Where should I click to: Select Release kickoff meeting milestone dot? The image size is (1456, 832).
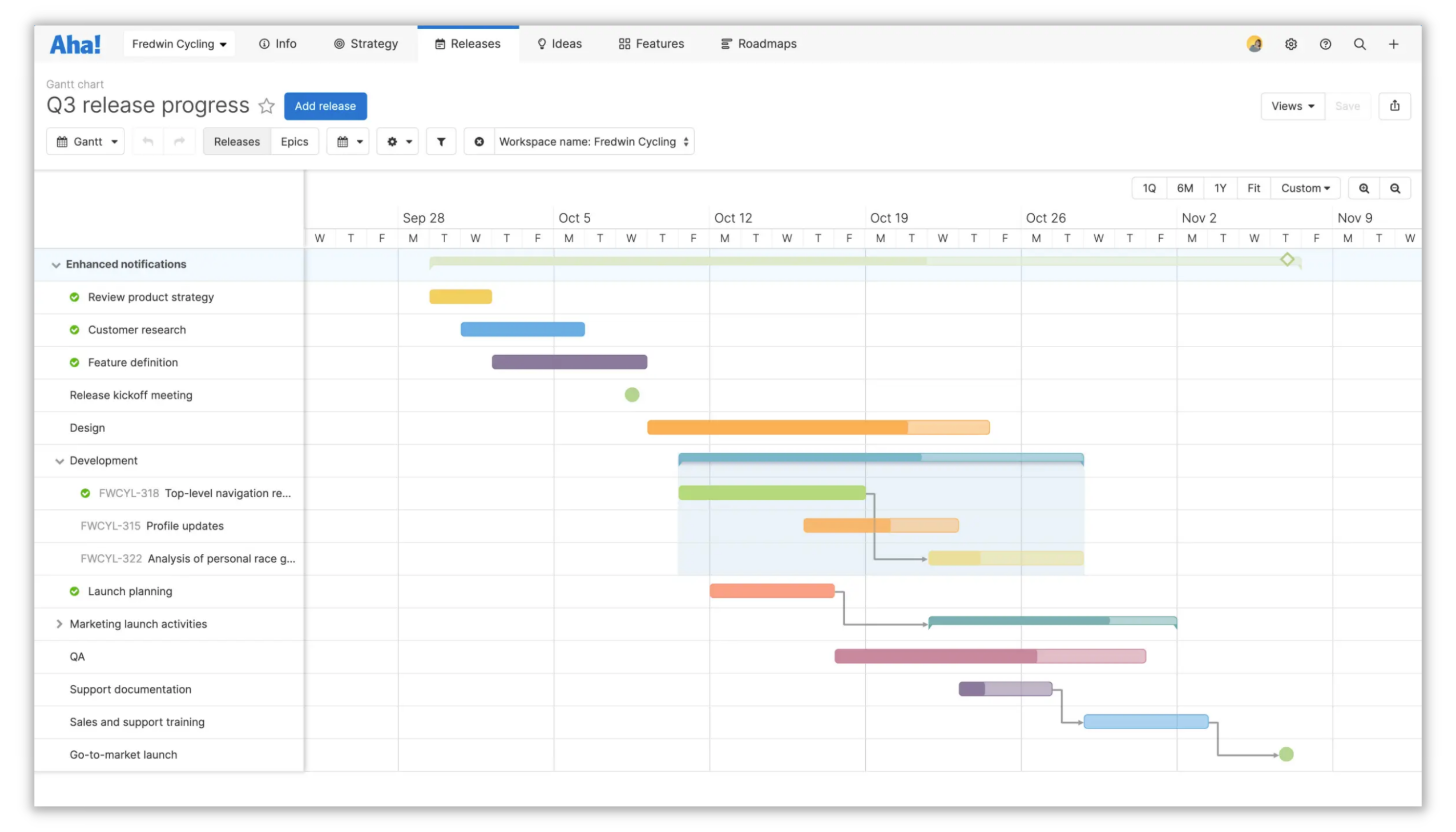631,395
